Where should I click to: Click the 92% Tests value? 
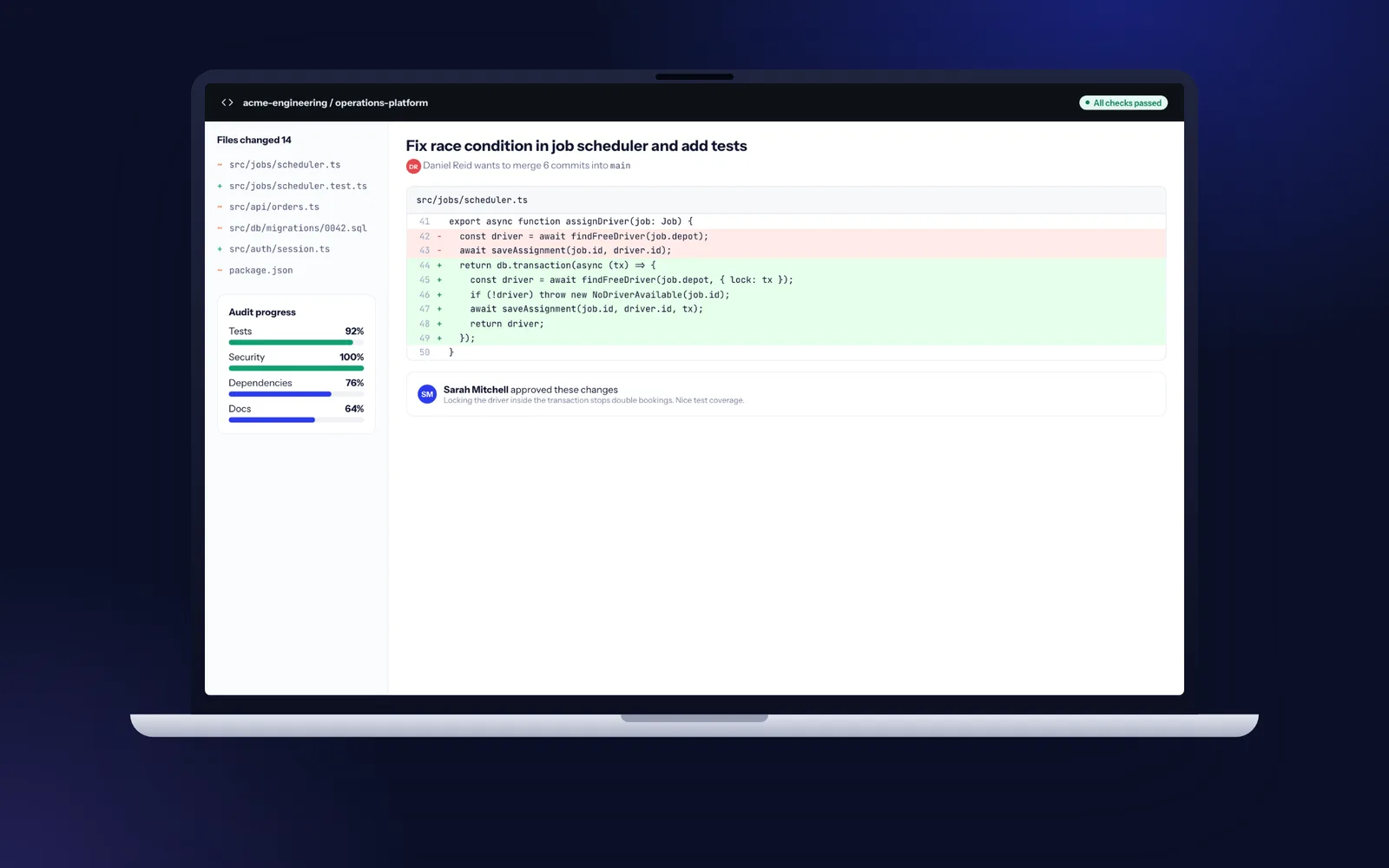(354, 332)
